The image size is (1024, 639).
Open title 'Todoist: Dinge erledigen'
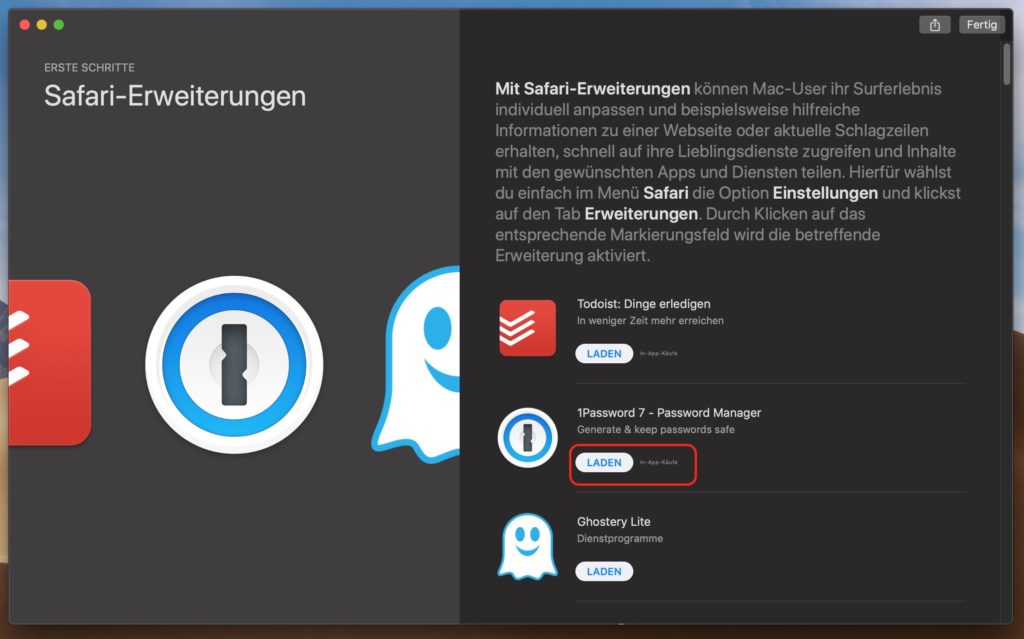click(643, 304)
